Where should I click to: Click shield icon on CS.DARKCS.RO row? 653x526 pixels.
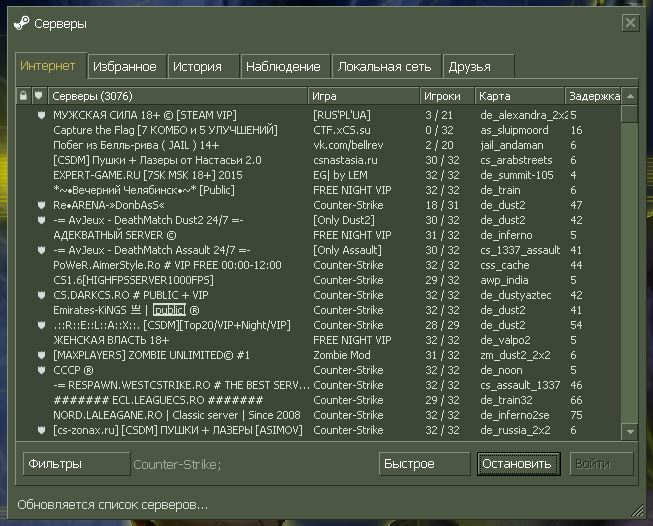41,295
